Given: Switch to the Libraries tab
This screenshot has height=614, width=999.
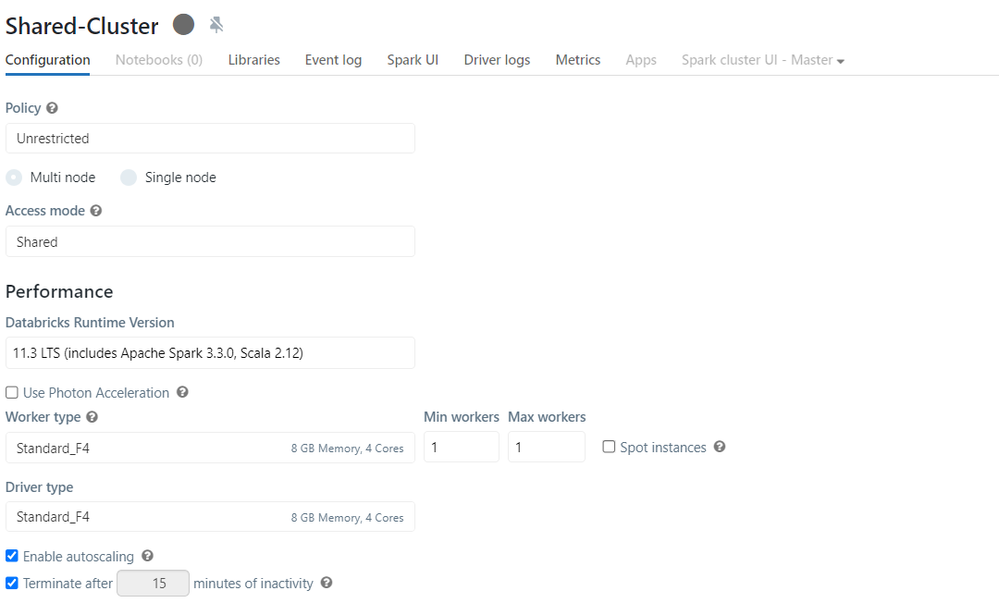Looking at the screenshot, I should 254,60.
